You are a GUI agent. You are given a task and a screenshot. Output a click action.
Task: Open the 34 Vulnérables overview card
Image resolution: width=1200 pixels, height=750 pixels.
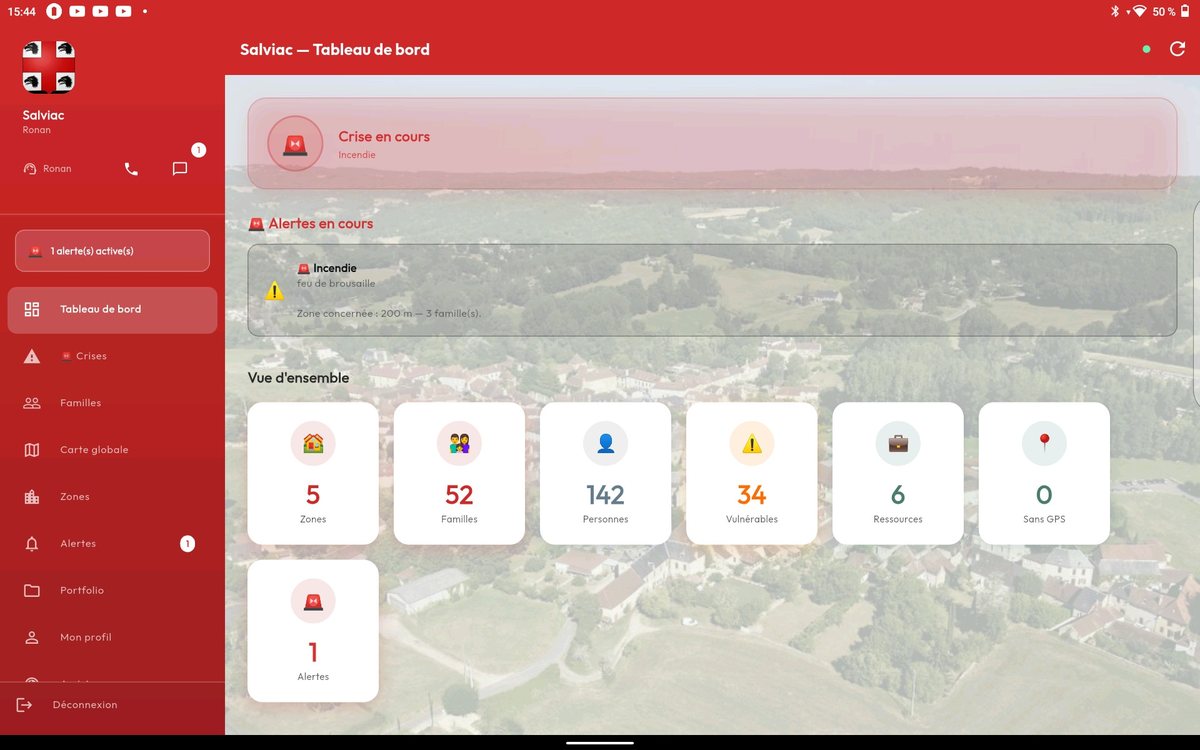point(751,473)
